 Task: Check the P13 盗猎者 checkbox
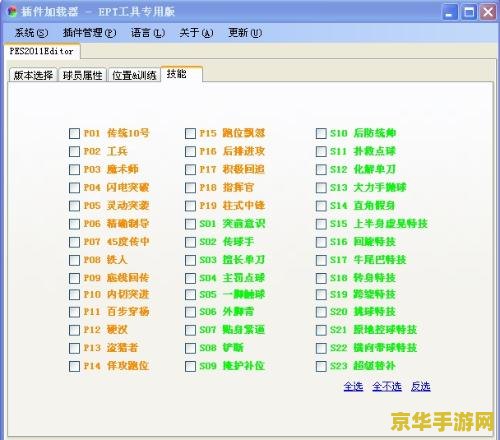point(74,348)
